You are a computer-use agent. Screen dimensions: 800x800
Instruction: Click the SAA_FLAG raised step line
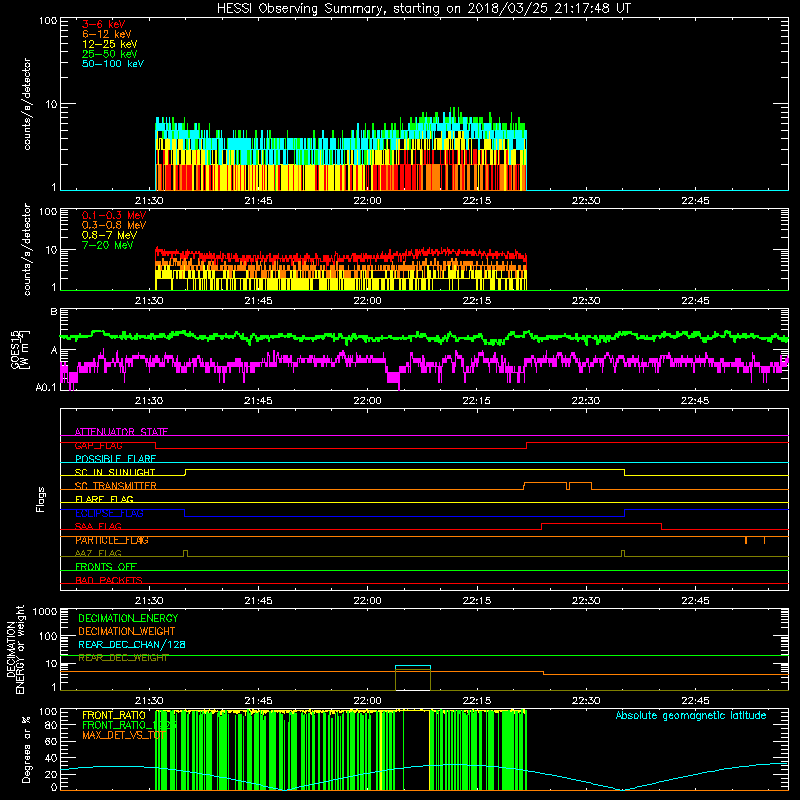(x=602, y=523)
